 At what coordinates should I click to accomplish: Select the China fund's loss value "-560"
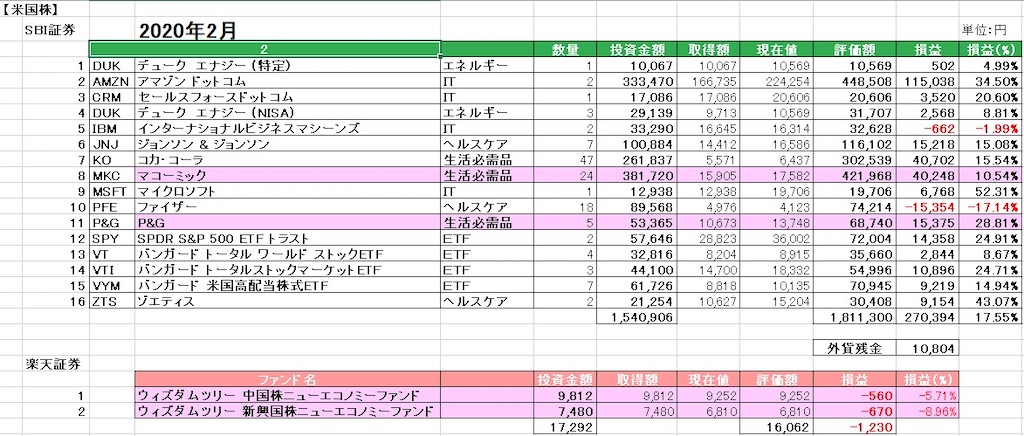pyautogui.click(x=854, y=395)
